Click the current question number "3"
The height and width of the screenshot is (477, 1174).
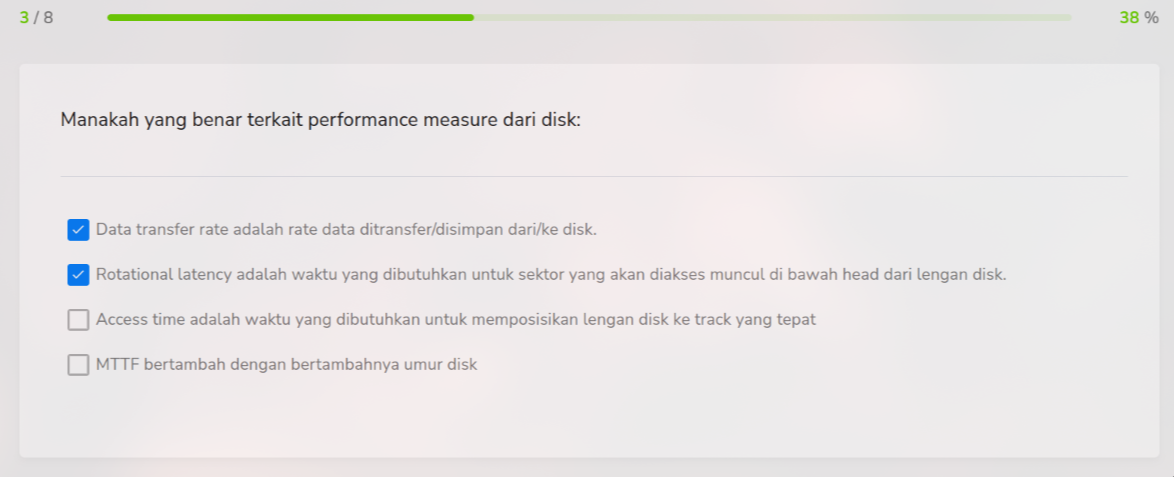point(24,17)
